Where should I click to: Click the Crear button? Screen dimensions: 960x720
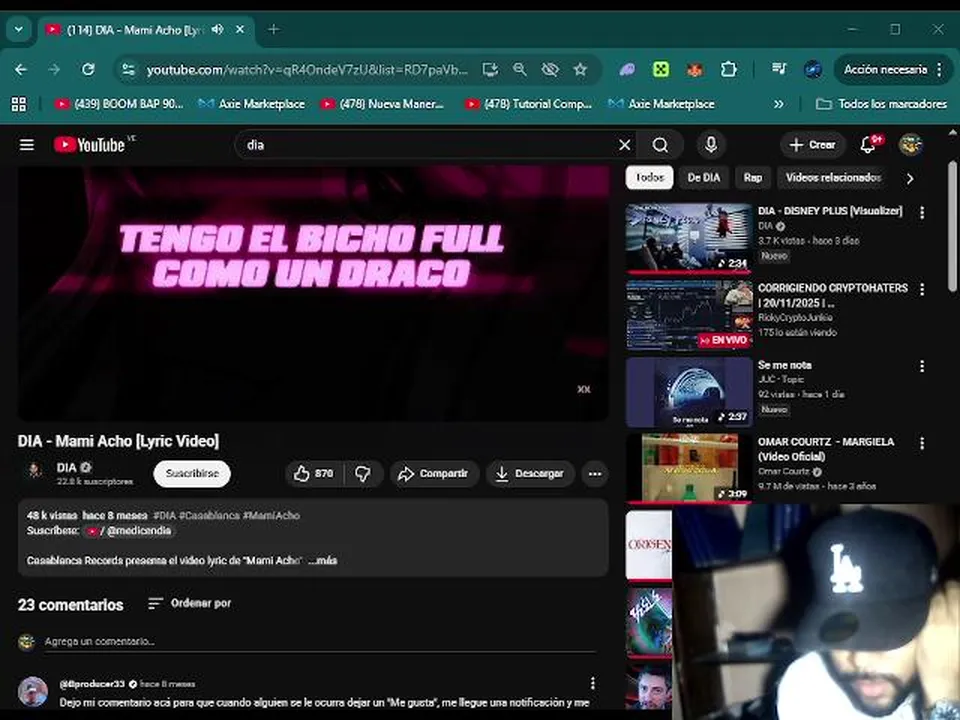coord(812,145)
